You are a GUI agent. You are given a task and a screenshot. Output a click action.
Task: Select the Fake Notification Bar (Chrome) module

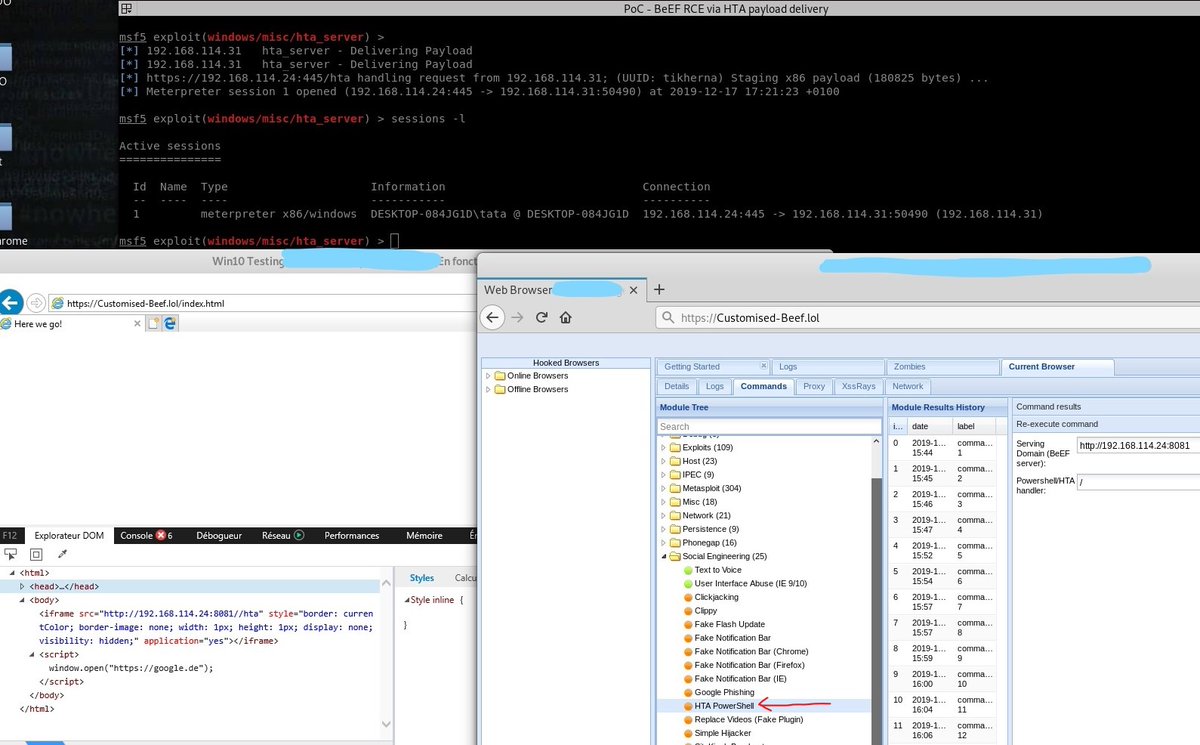click(x=752, y=651)
